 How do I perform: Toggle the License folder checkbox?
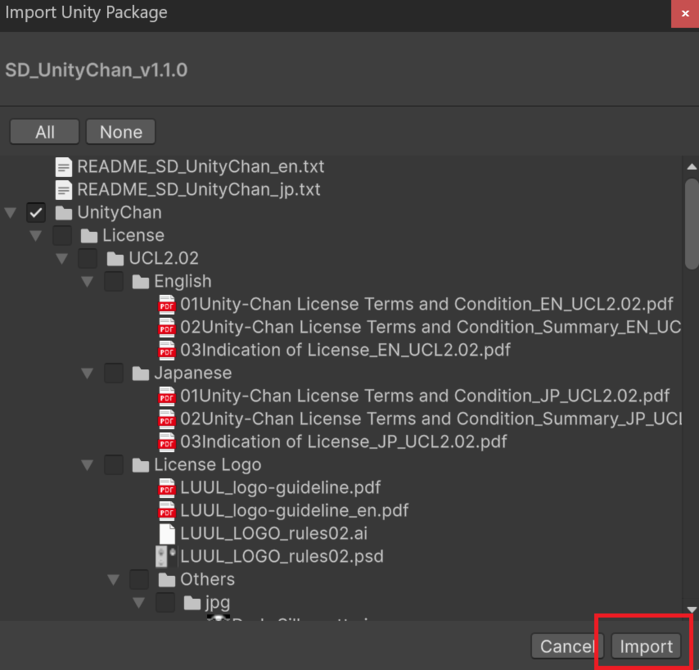tap(62, 235)
